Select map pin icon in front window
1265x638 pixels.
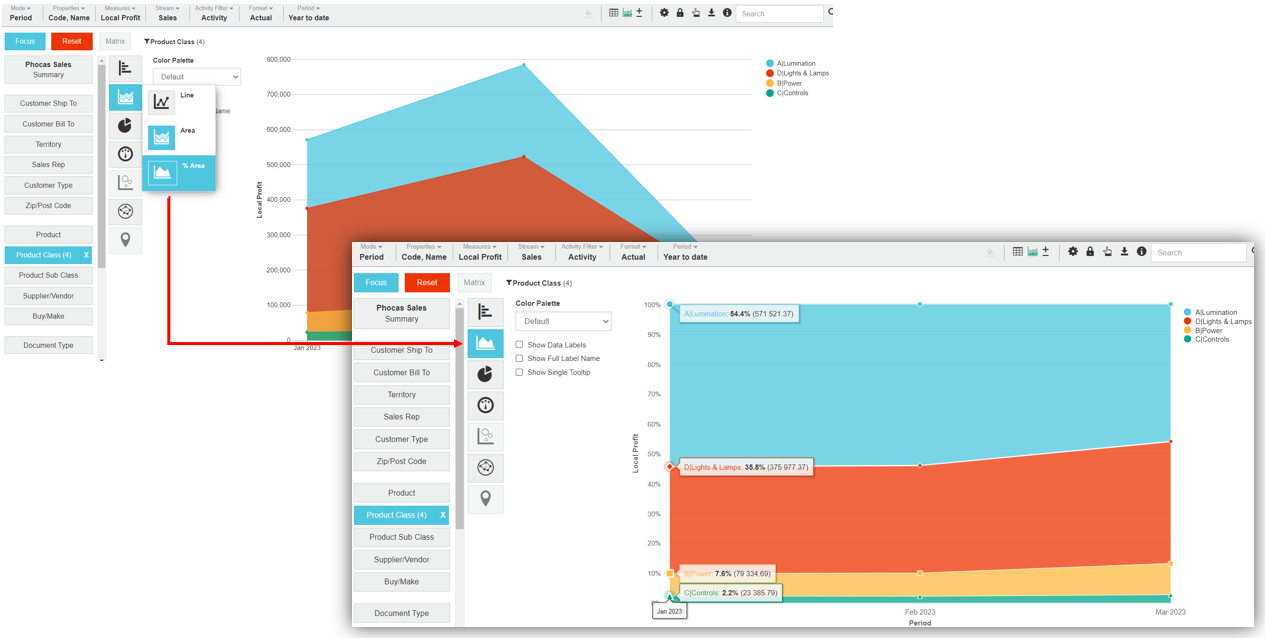coord(485,498)
